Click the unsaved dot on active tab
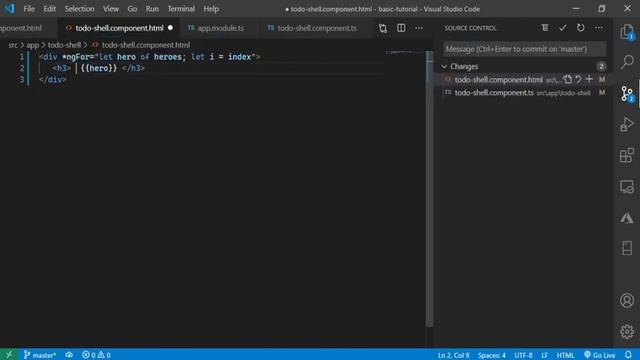The image size is (640, 360). point(170,28)
